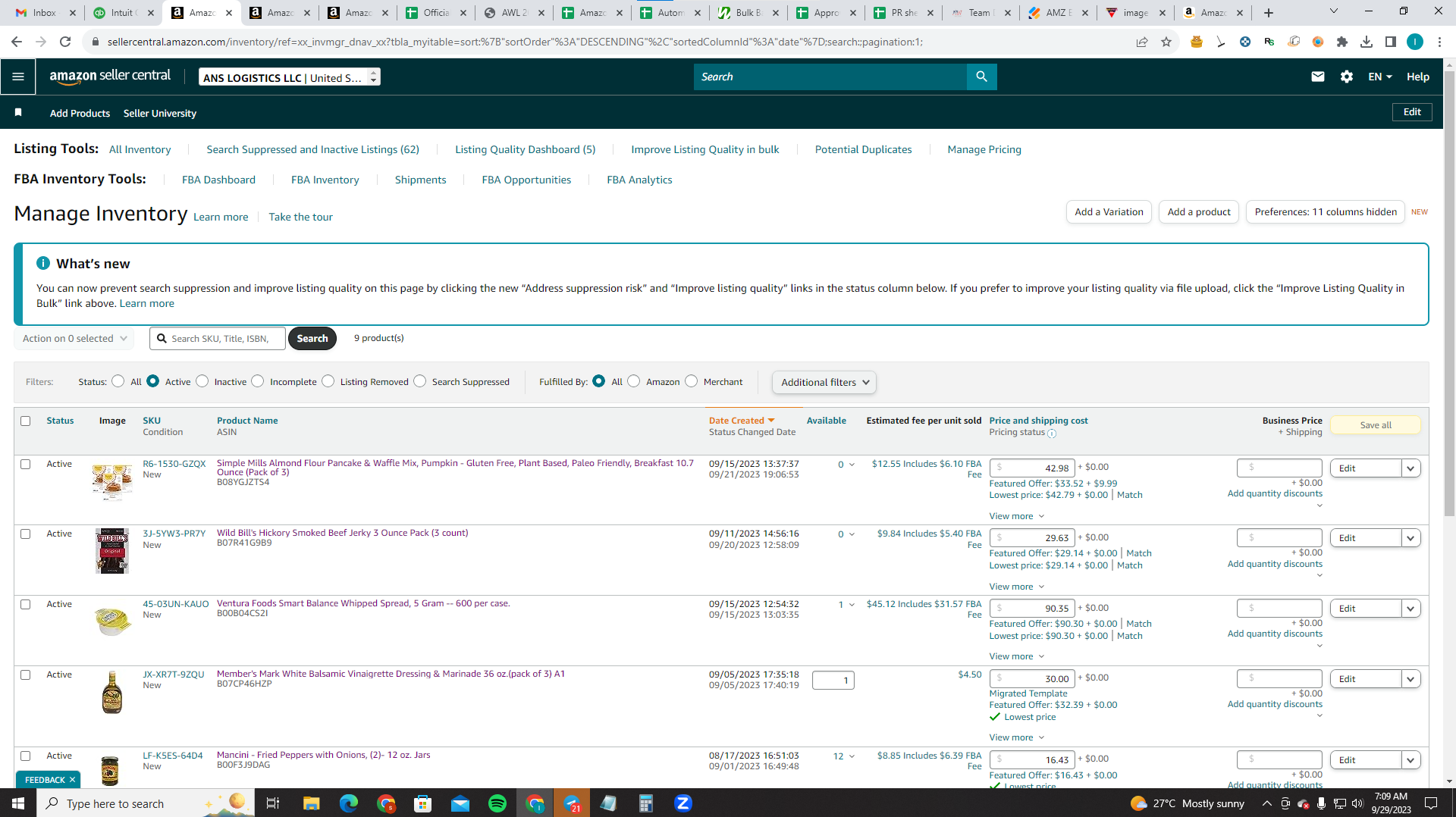Expand available quantity details for Simple Mills
1456x817 pixels.
[x=852, y=465]
